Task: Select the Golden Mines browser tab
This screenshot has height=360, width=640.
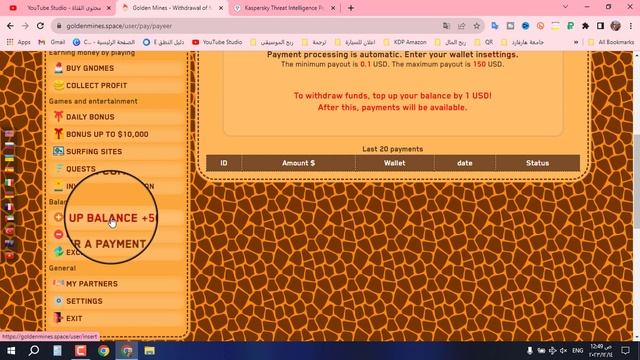Action: point(172,8)
